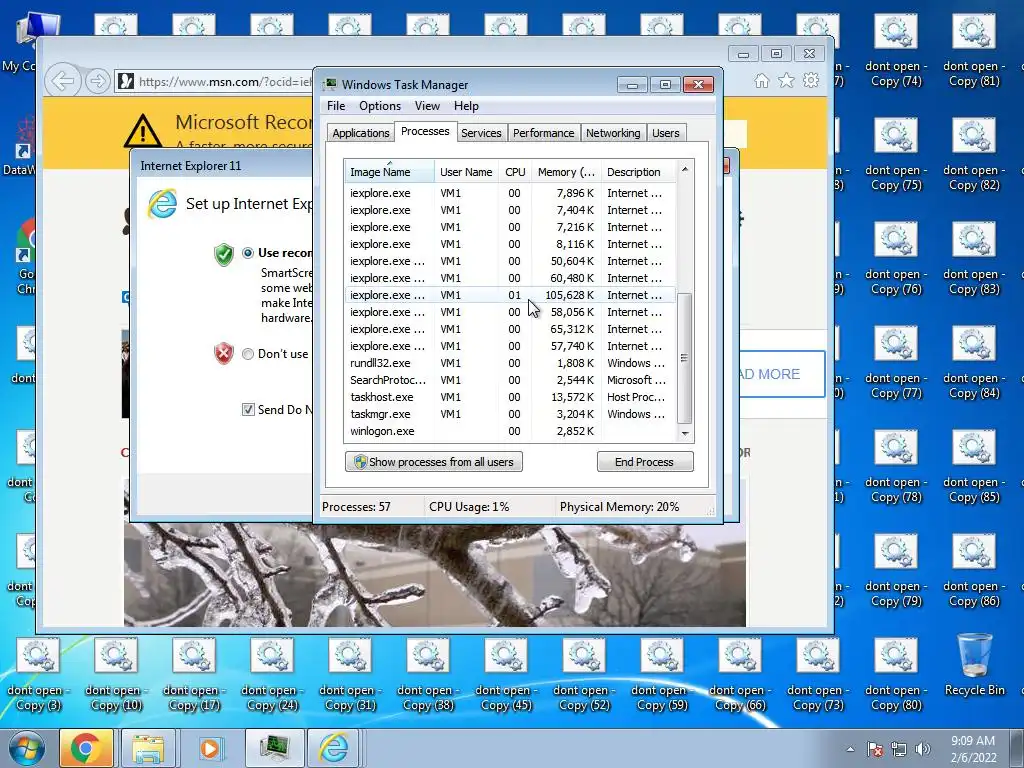The width and height of the screenshot is (1024, 768).
Task: Sort by the CPU column header
Action: tap(515, 172)
